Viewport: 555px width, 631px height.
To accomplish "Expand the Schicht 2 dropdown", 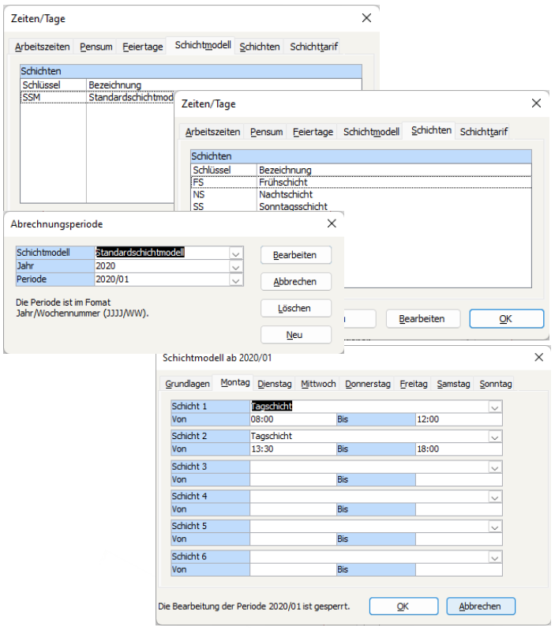I will click(495, 437).
